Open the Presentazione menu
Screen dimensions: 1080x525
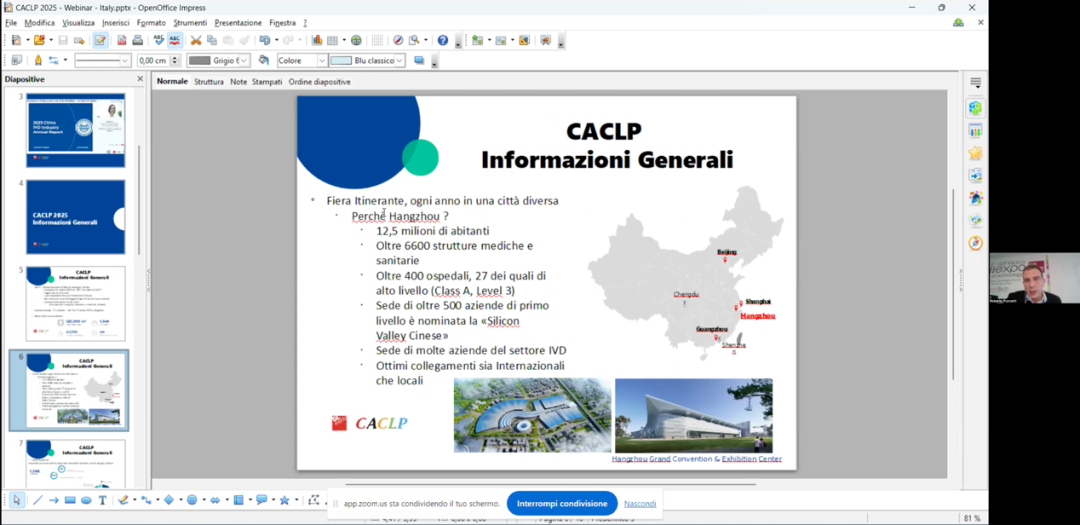[238, 23]
